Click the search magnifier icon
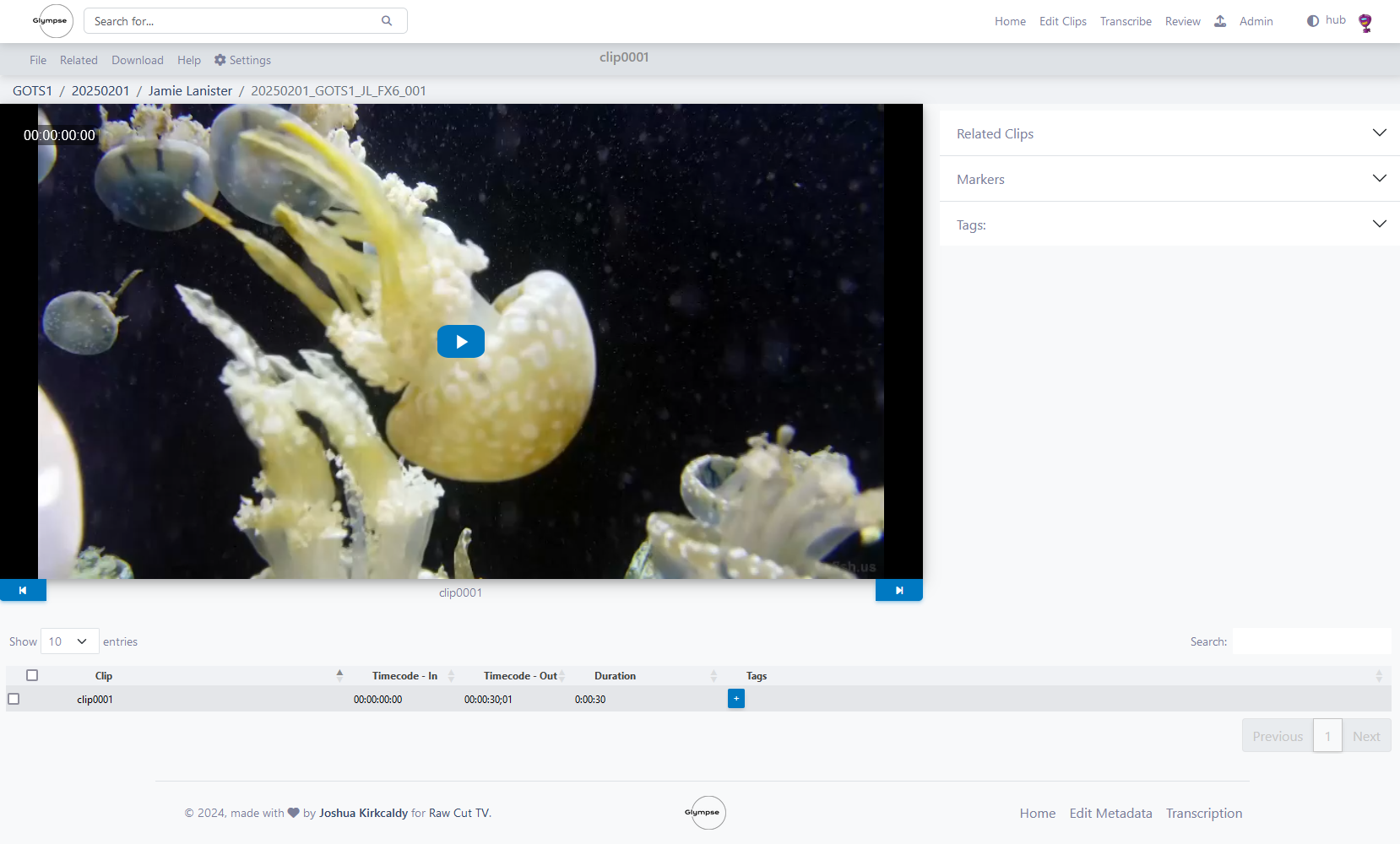 [387, 21]
